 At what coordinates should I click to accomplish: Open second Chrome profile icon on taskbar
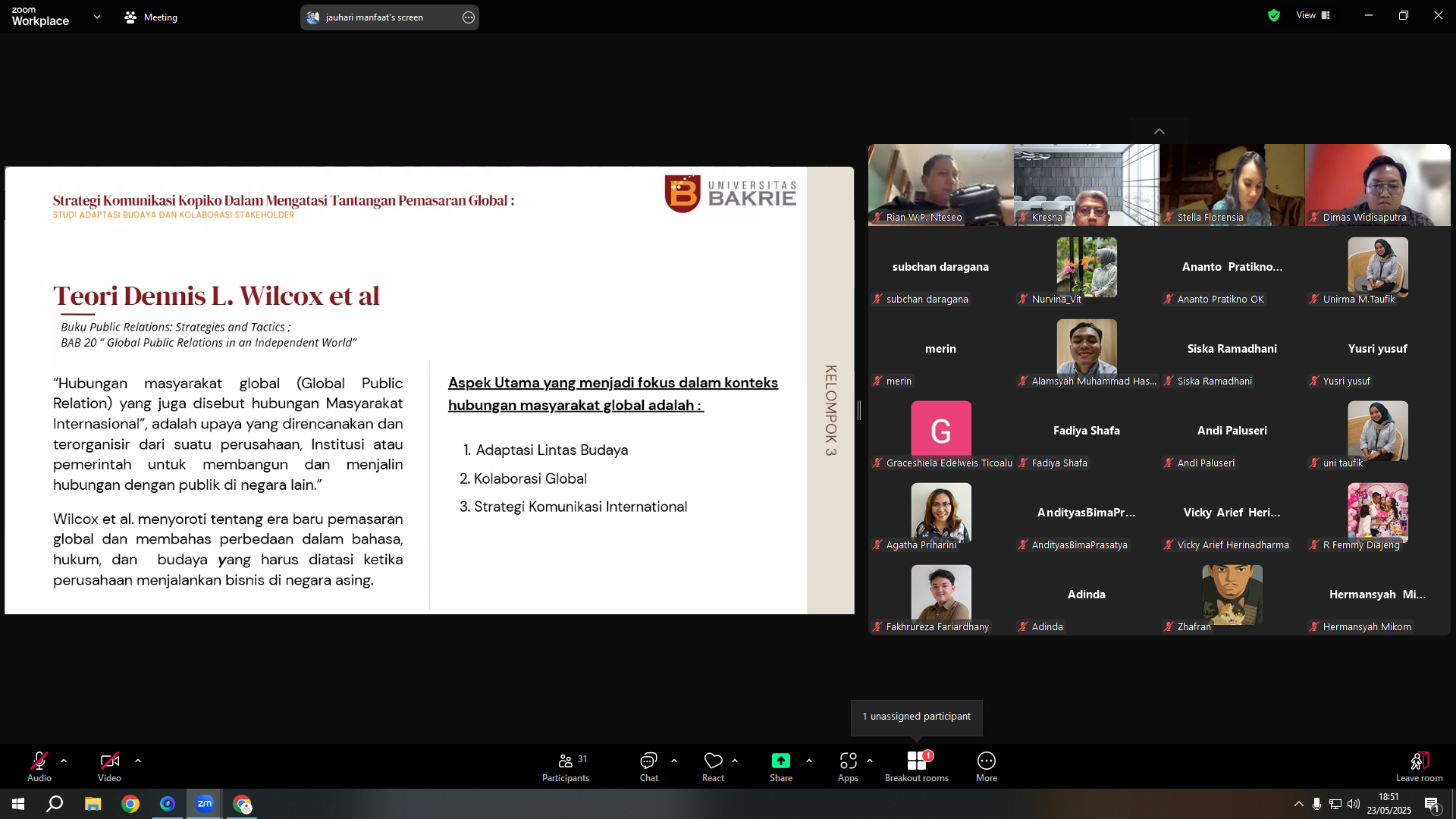coord(242,804)
